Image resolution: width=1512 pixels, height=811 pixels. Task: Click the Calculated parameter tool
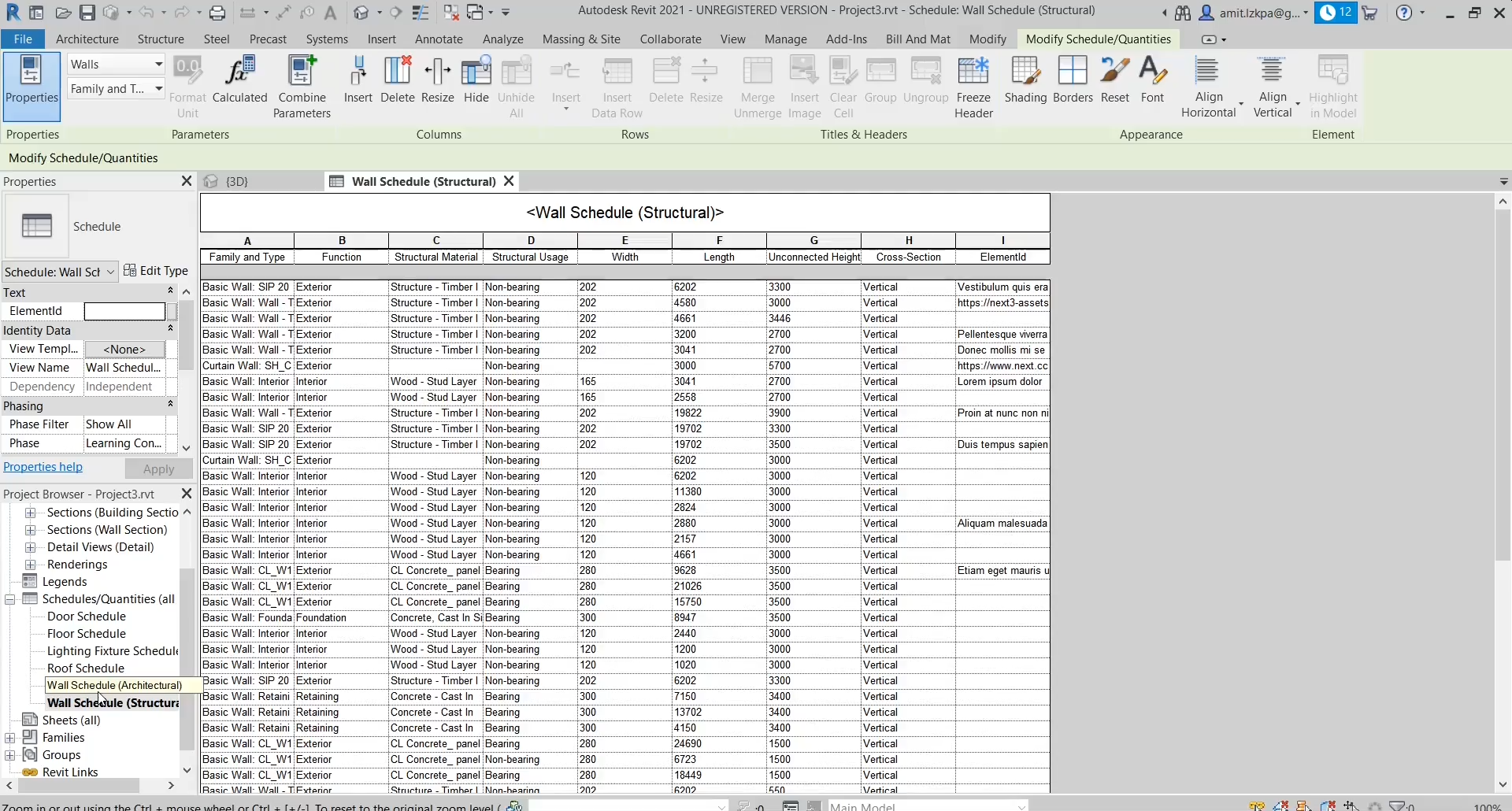click(x=240, y=80)
